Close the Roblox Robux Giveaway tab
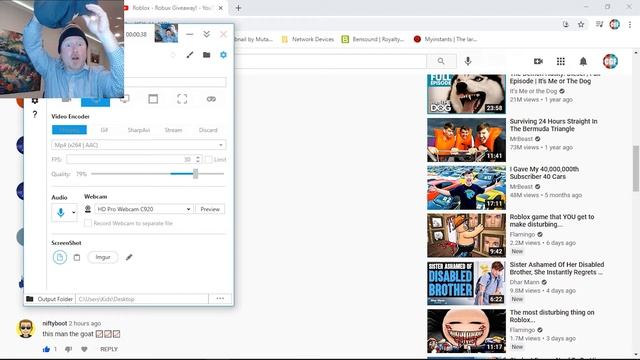The height and width of the screenshot is (360, 640). pos(221,8)
